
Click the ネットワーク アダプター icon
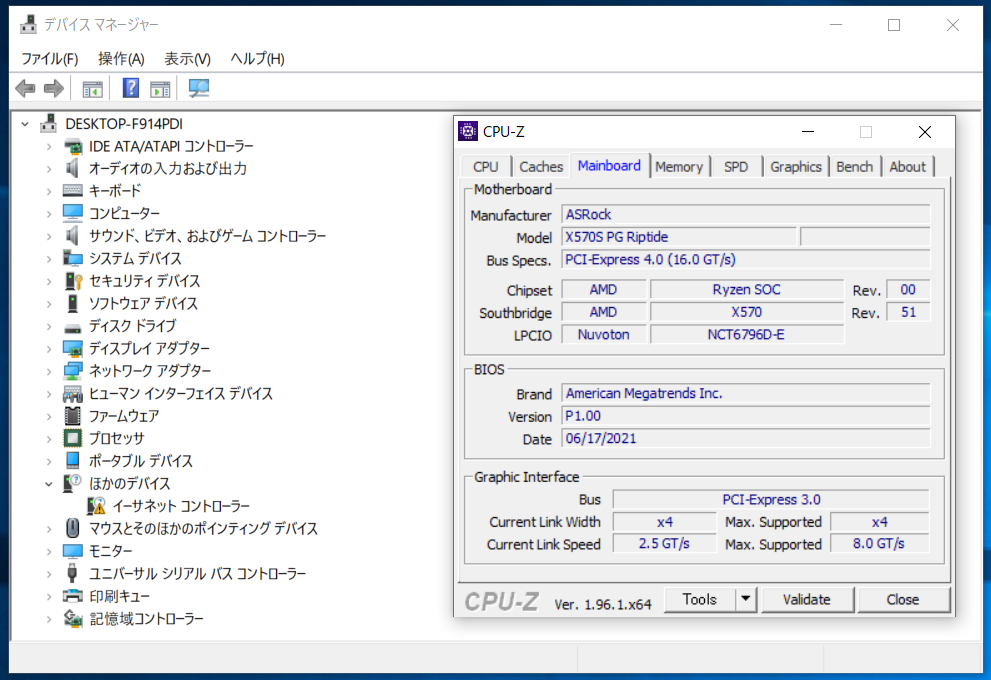[x=73, y=370]
